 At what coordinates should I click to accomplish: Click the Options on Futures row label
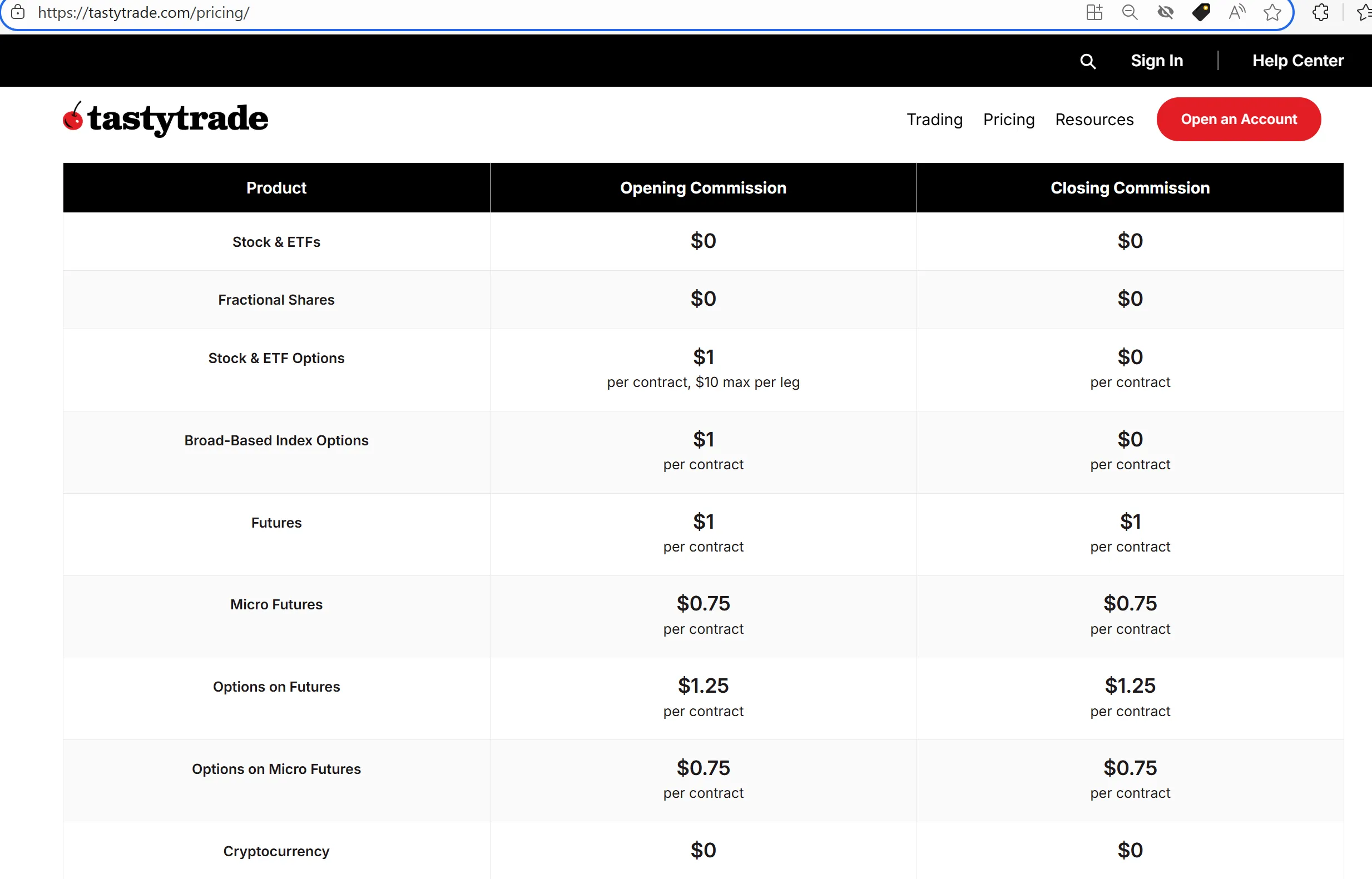pos(276,687)
